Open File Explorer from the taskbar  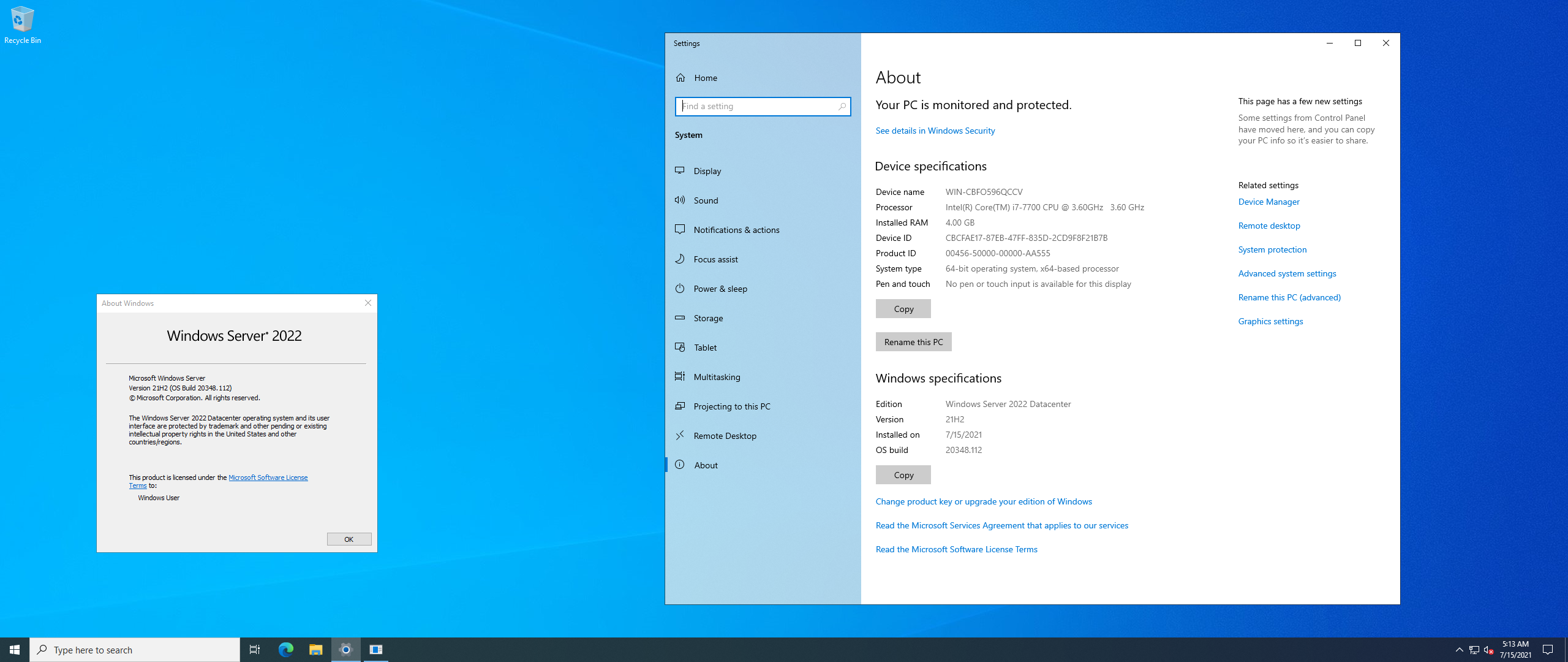click(x=315, y=650)
